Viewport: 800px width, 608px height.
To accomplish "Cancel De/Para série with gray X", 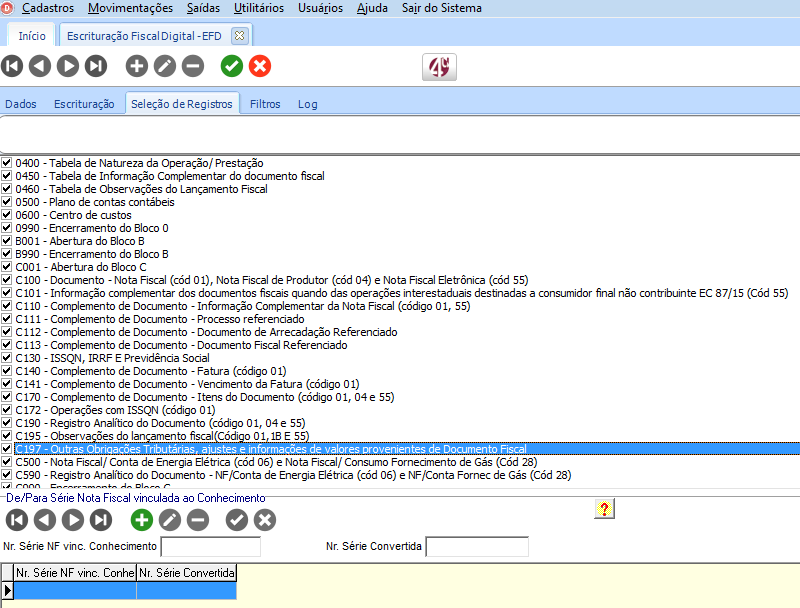I will coord(265,520).
